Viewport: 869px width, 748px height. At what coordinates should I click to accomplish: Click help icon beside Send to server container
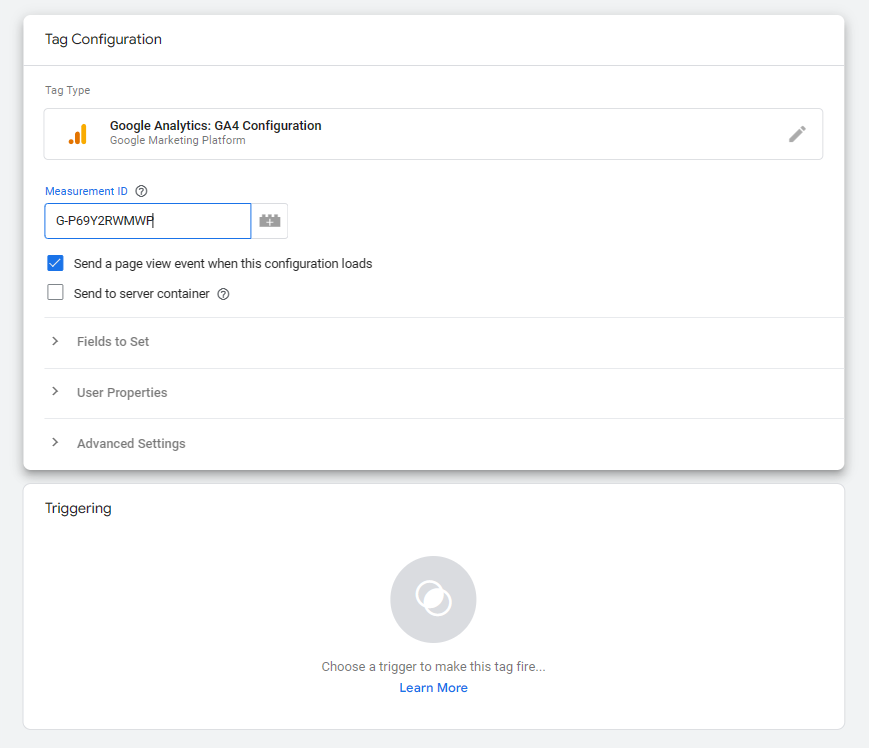[223, 294]
